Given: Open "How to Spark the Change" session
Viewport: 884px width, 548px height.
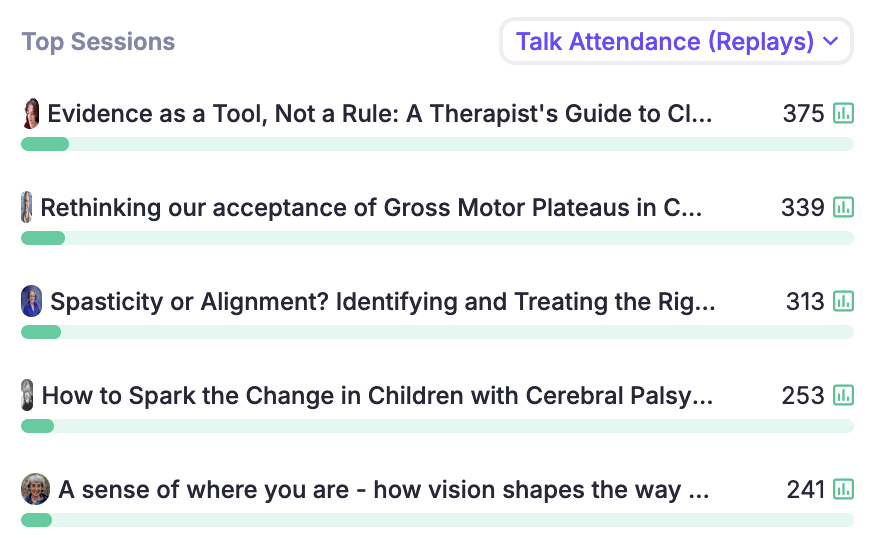Looking at the screenshot, I should click(378, 396).
